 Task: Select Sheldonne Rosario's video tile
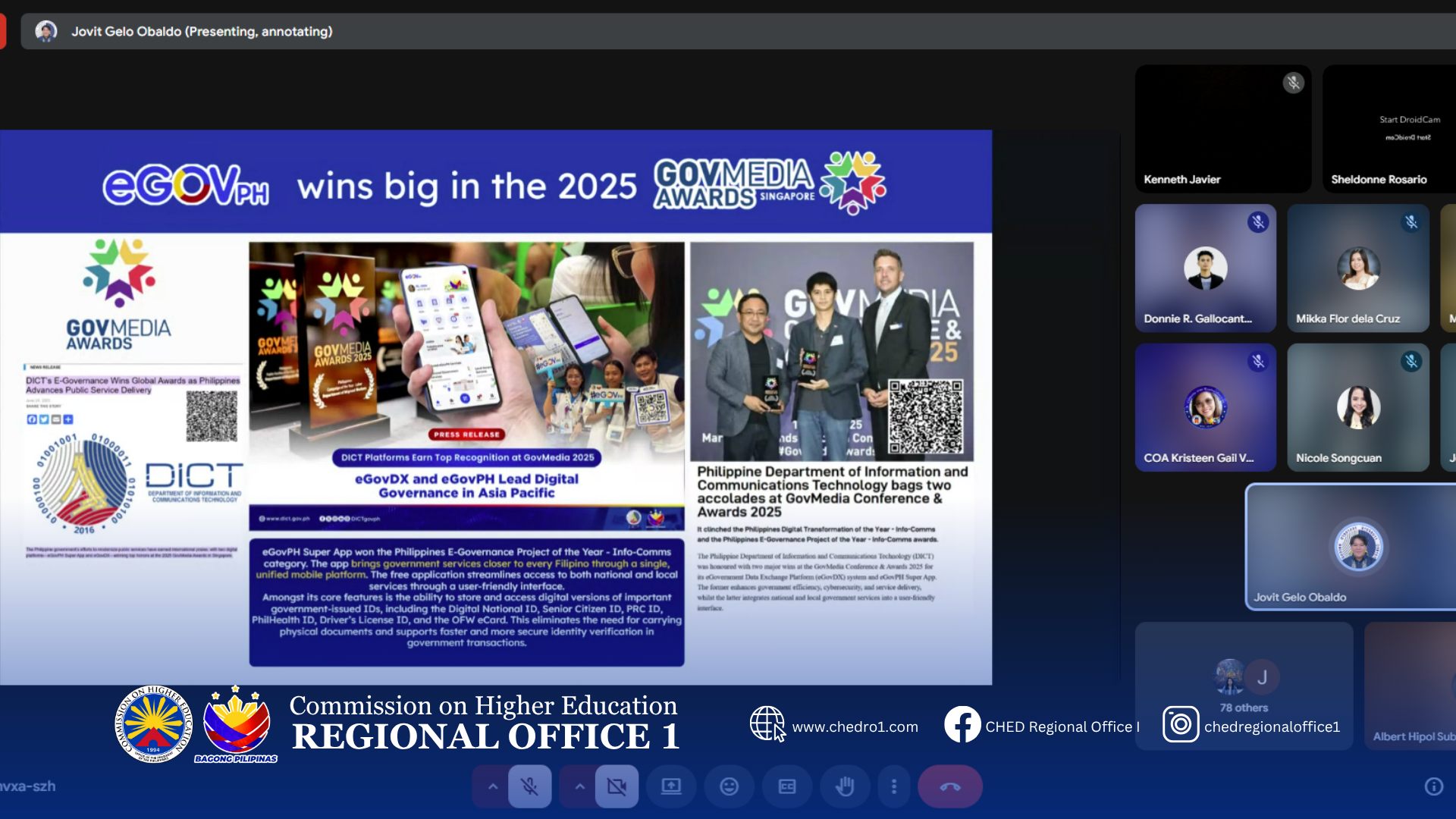pos(1389,128)
